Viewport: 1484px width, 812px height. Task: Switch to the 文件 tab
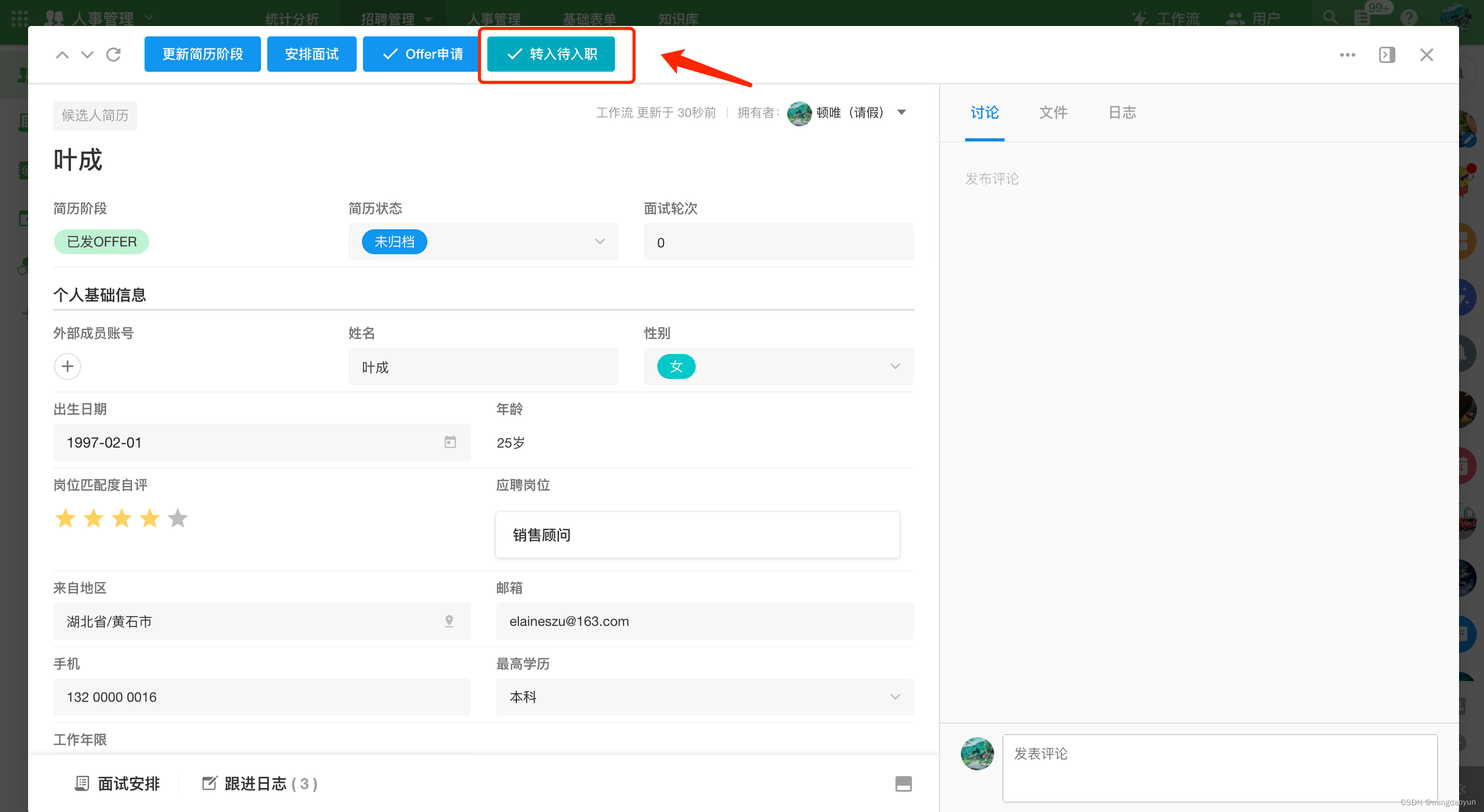(1053, 112)
